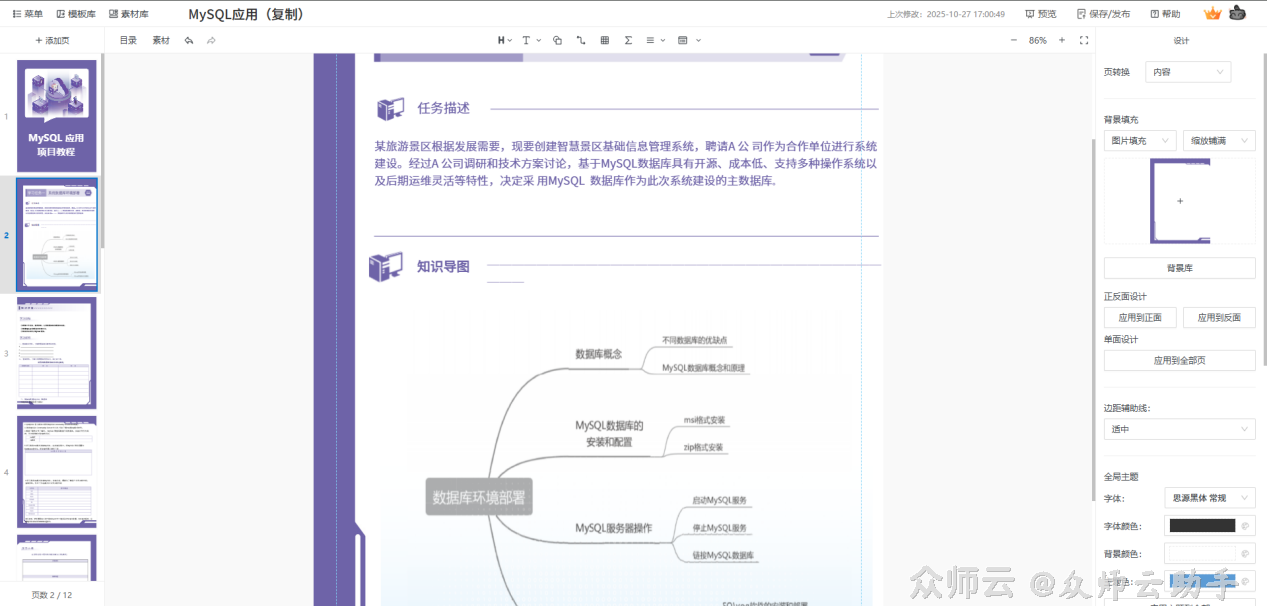Screen dimensions: 1267x606
Task: Open the VIP crown icon
Action: click(1212, 13)
